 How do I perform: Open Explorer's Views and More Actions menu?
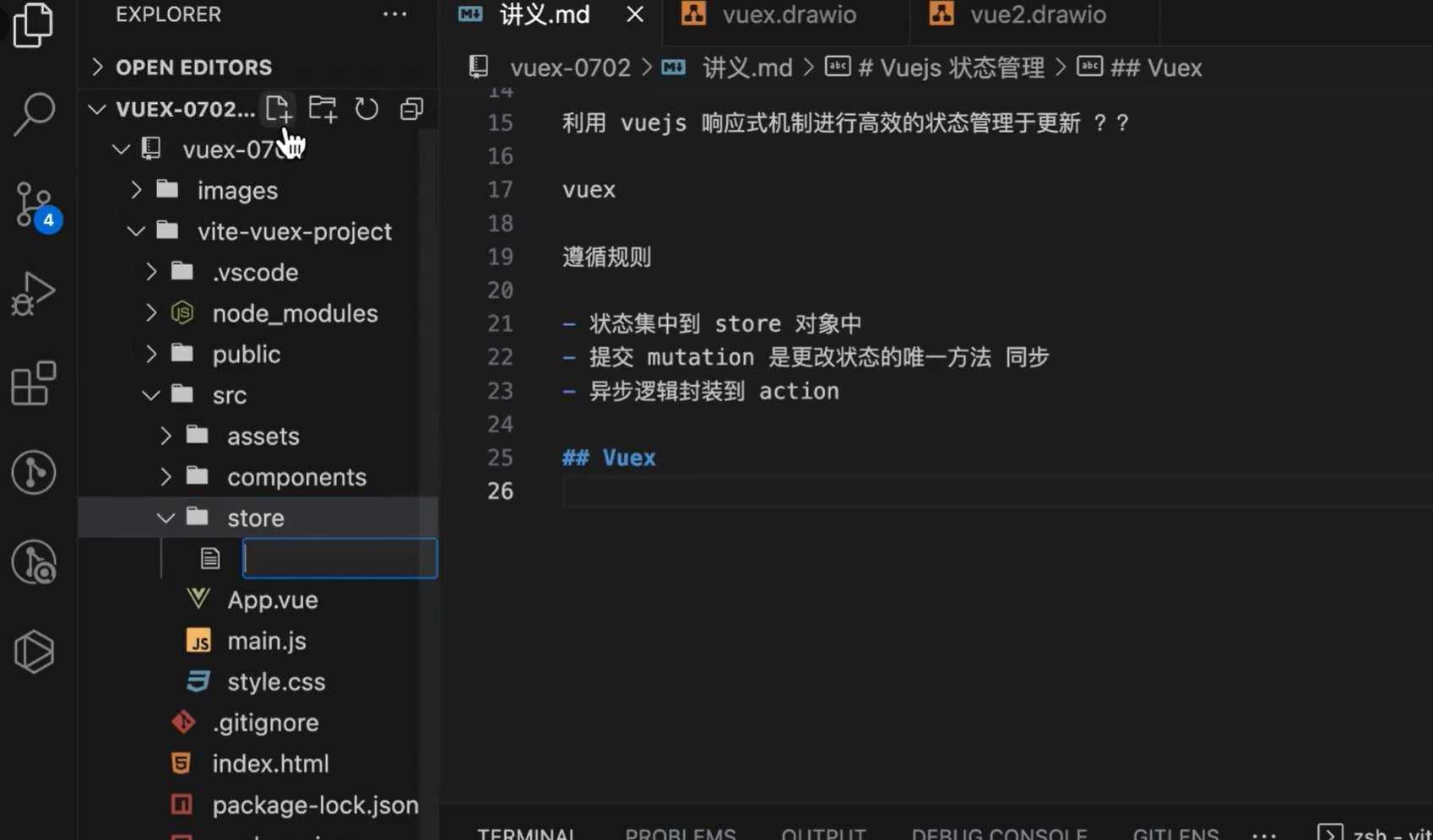pyautogui.click(x=394, y=14)
